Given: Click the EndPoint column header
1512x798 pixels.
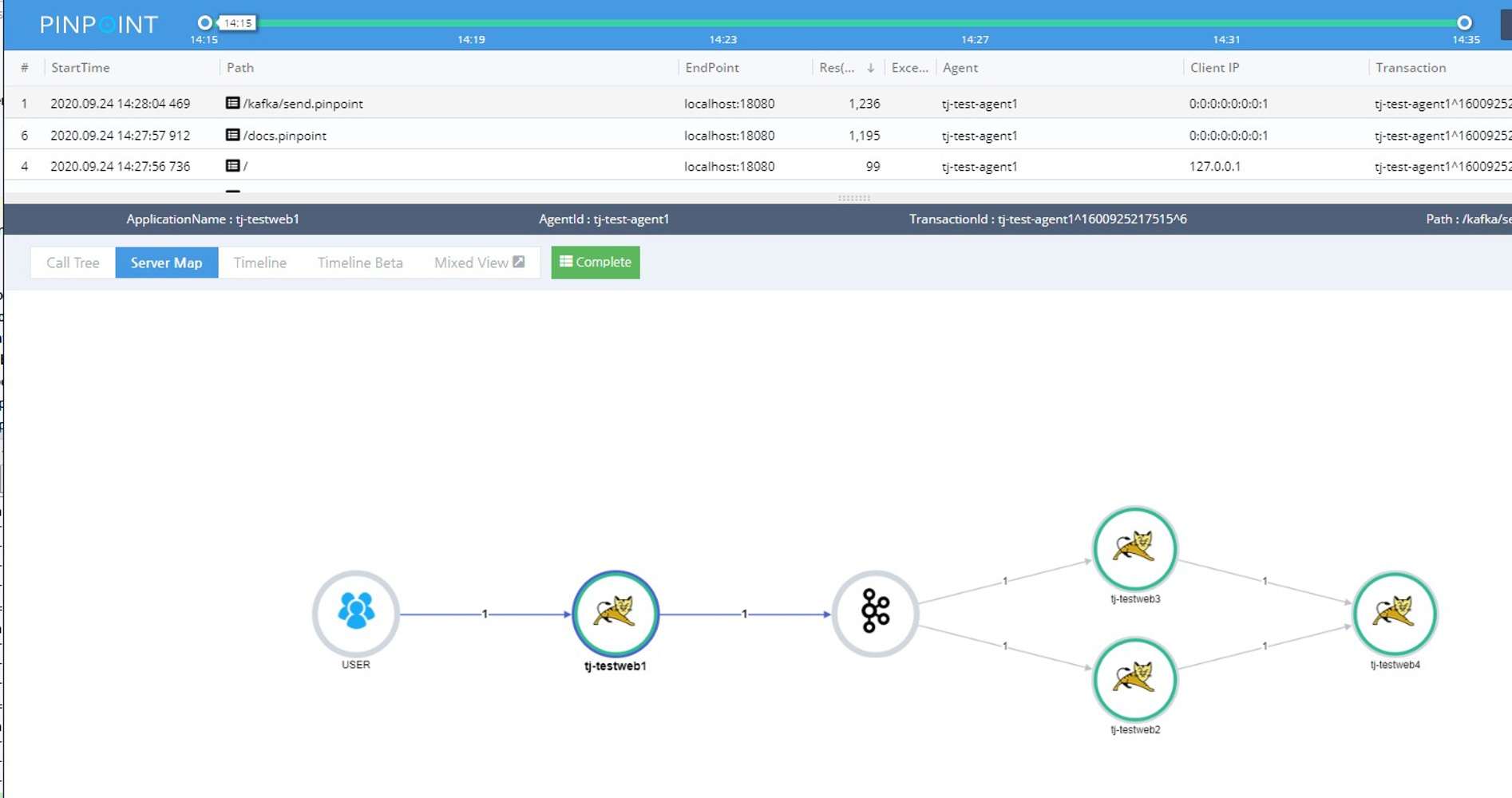Looking at the screenshot, I should (x=712, y=68).
